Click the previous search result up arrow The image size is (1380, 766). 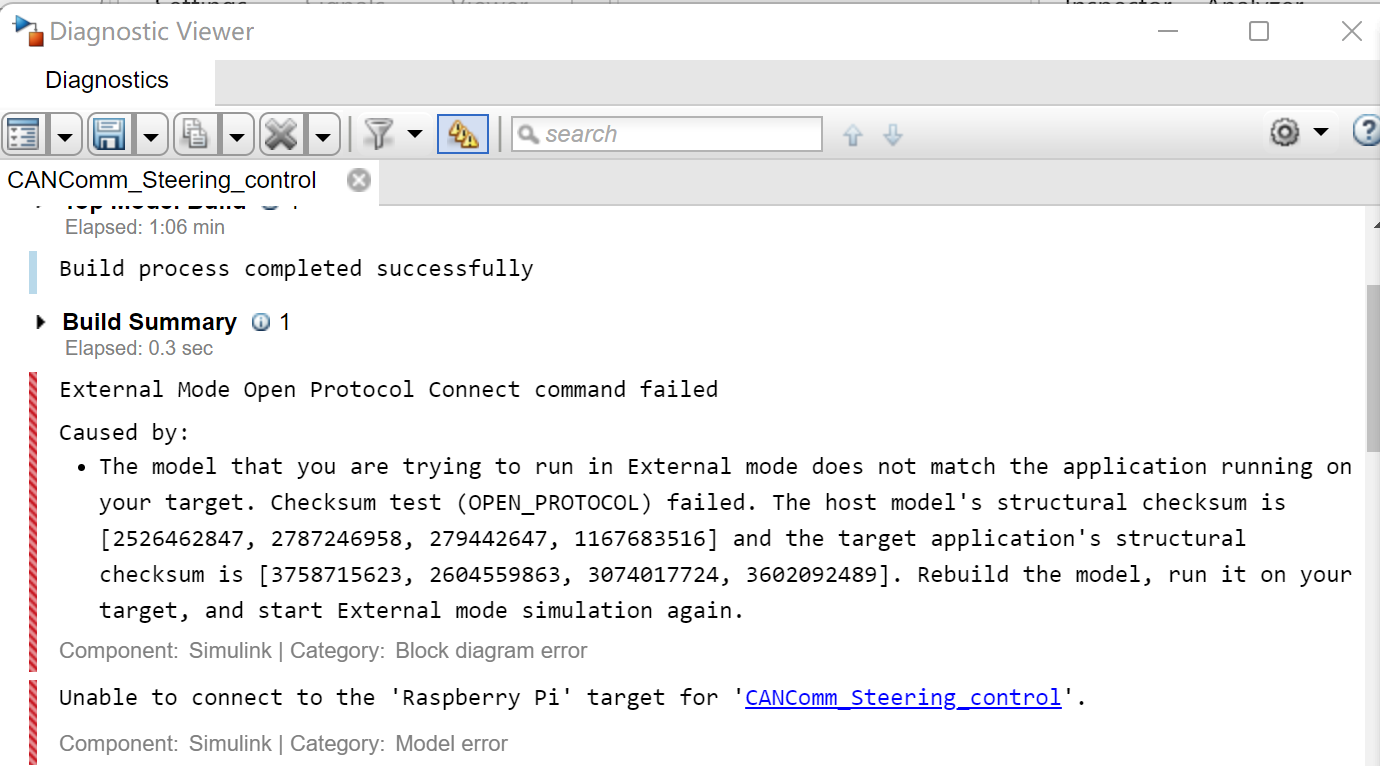(853, 134)
